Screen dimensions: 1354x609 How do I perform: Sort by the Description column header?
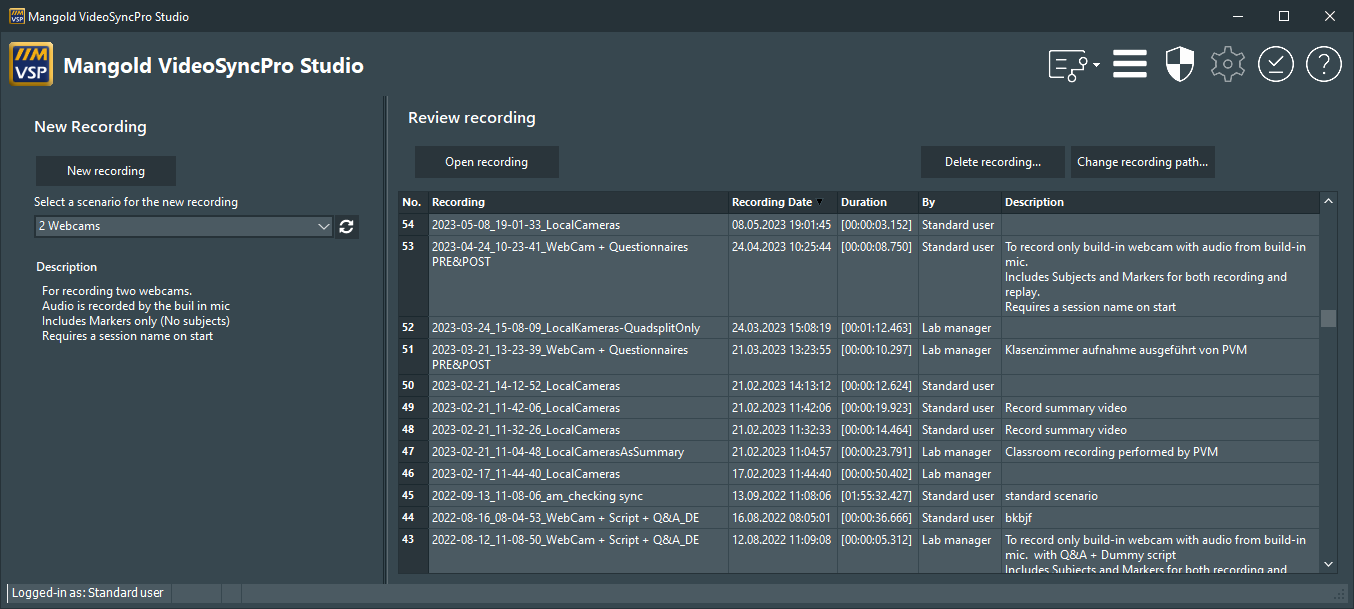[1160, 202]
